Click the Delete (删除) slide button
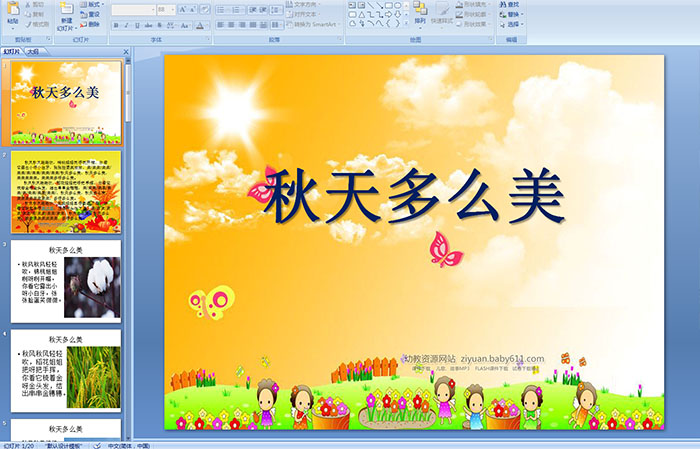The height and width of the screenshot is (449, 700). point(91,24)
